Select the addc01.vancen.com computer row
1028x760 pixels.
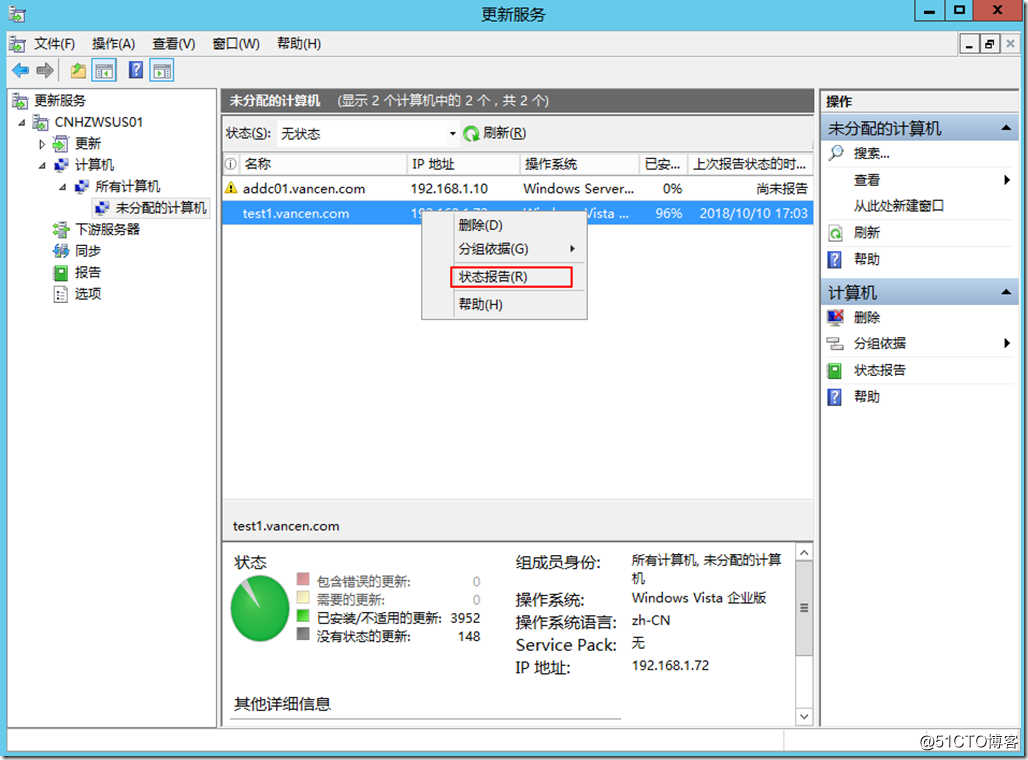coord(518,189)
